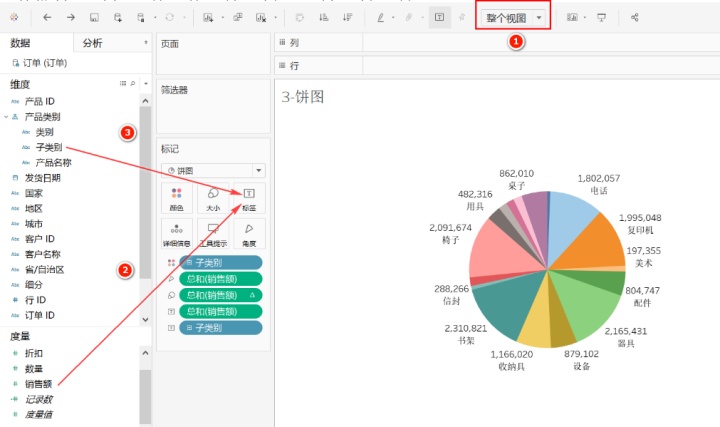Switch to the 分析 tab
The image size is (720, 427).
tap(92, 43)
